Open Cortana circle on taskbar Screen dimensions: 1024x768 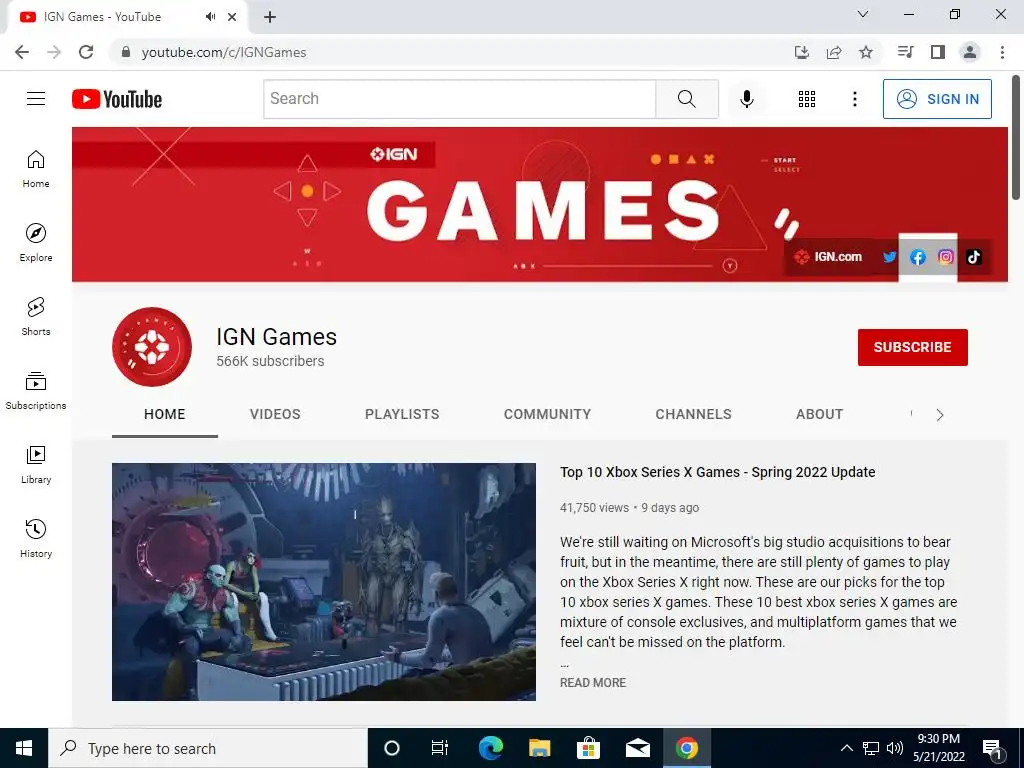coord(392,748)
